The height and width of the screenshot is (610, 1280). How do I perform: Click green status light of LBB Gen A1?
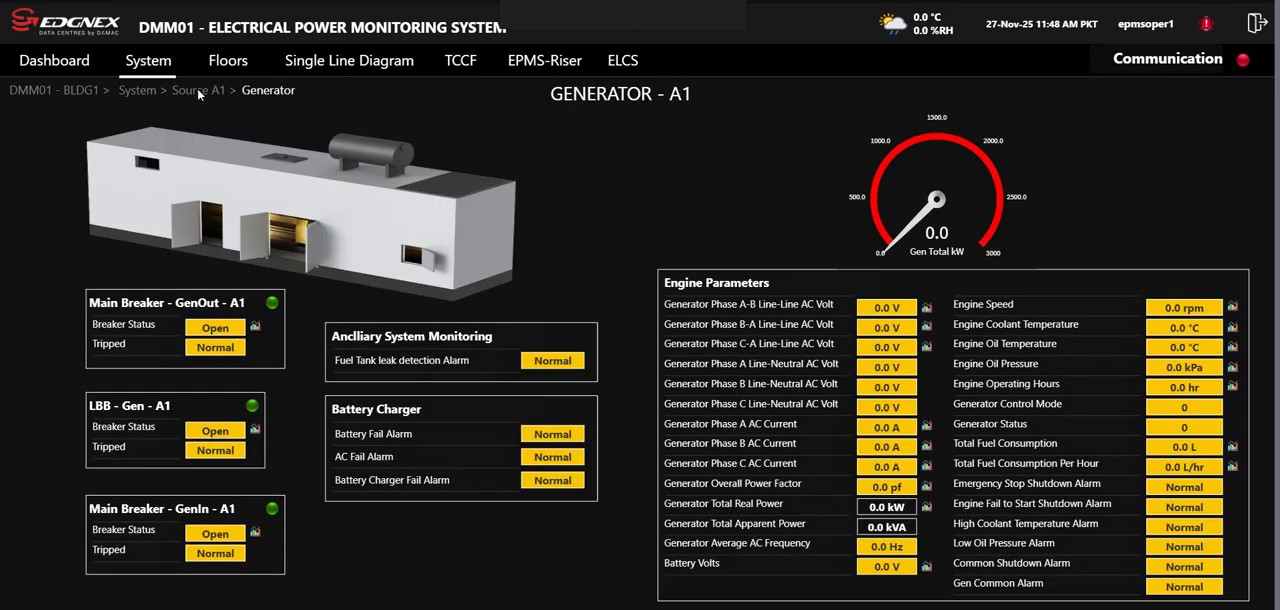click(x=252, y=405)
